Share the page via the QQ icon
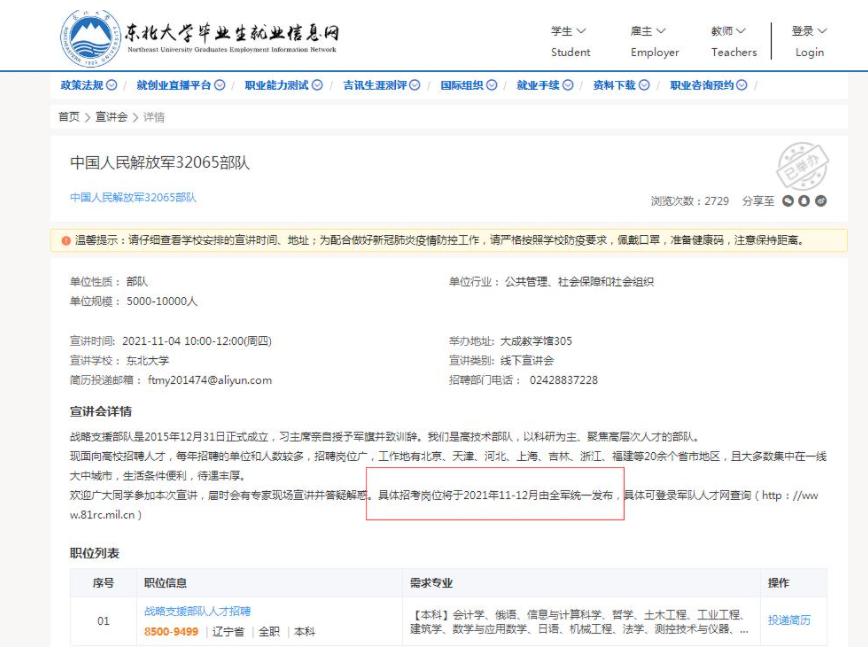 [804, 202]
